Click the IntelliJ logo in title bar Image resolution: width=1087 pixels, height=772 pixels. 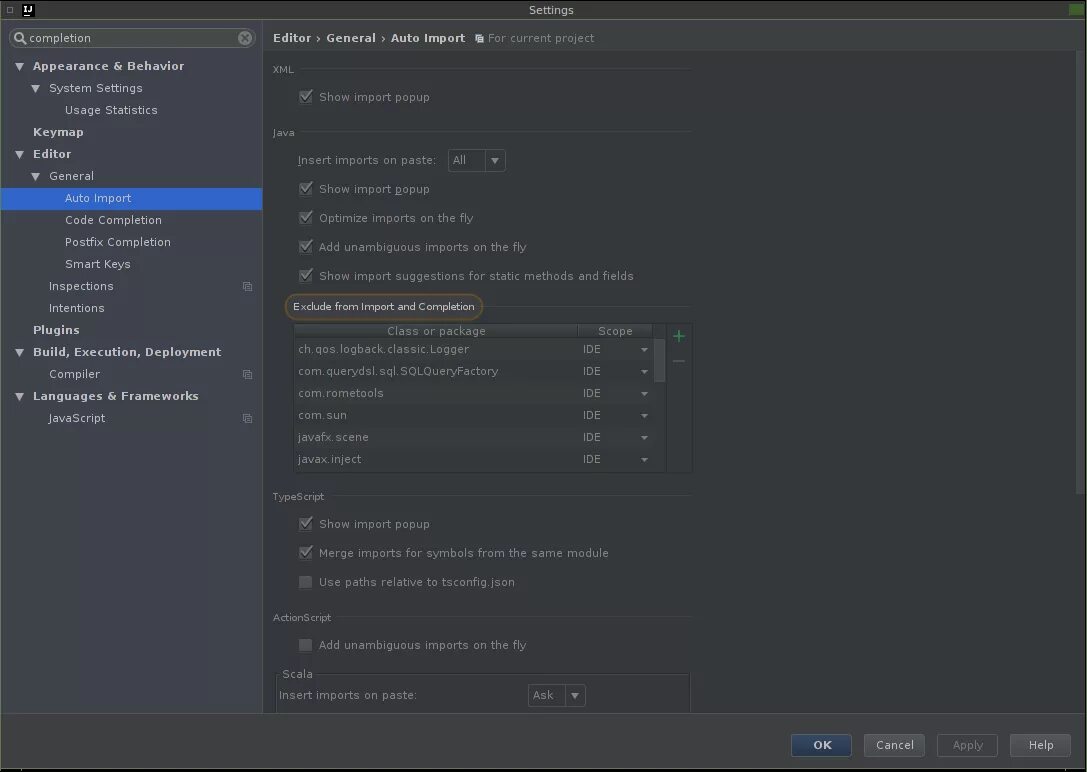(28, 10)
